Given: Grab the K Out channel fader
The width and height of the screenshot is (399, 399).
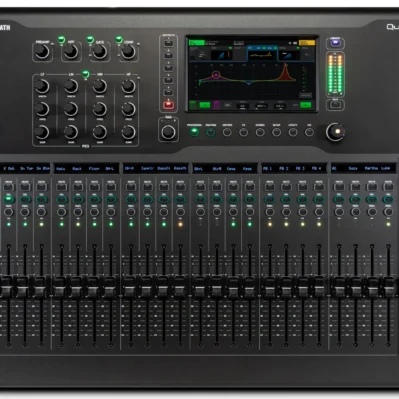Looking at the screenshot, I should pos(7,286).
